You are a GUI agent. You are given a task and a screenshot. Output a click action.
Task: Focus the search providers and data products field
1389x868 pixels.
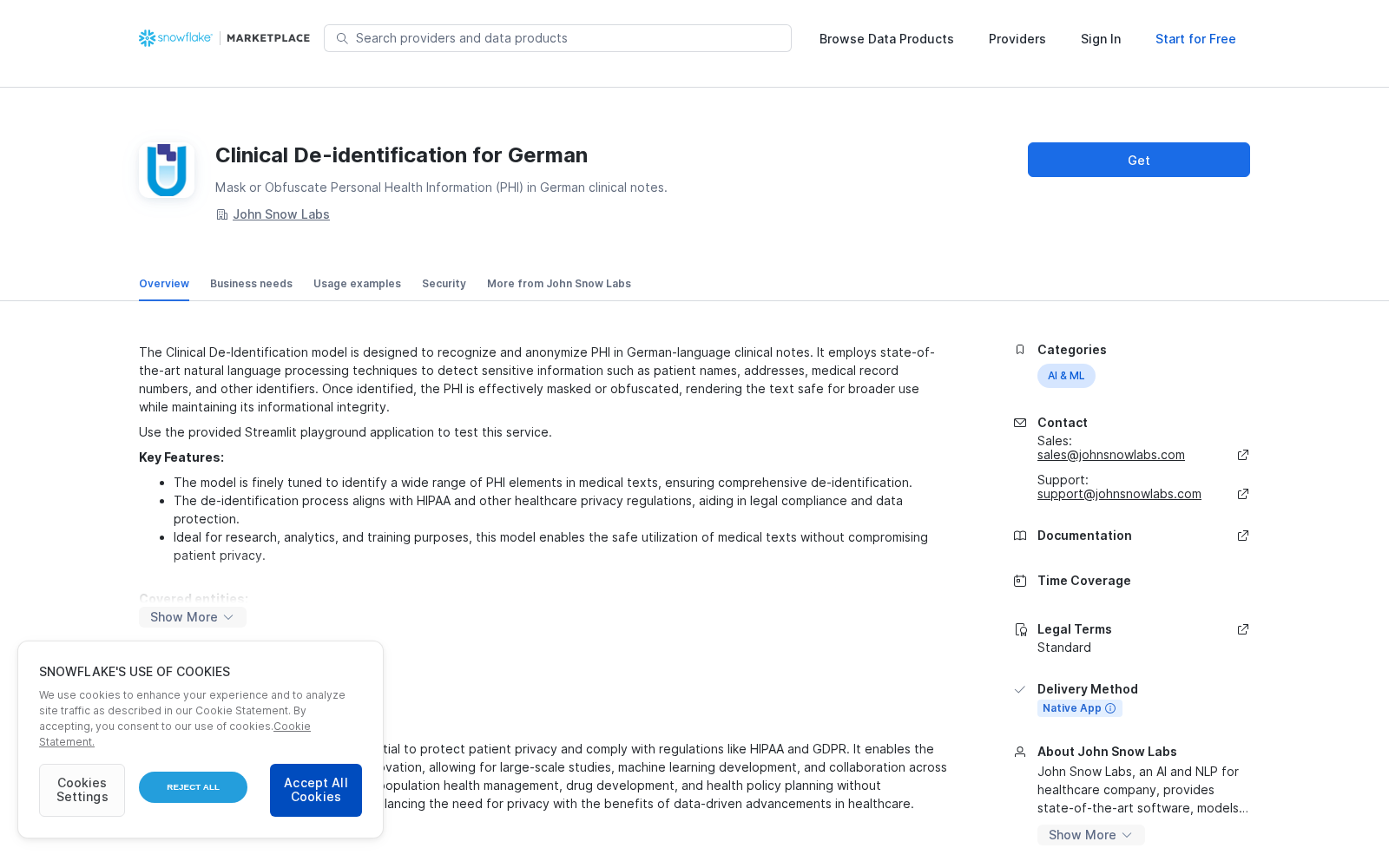pyautogui.click(x=557, y=38)
